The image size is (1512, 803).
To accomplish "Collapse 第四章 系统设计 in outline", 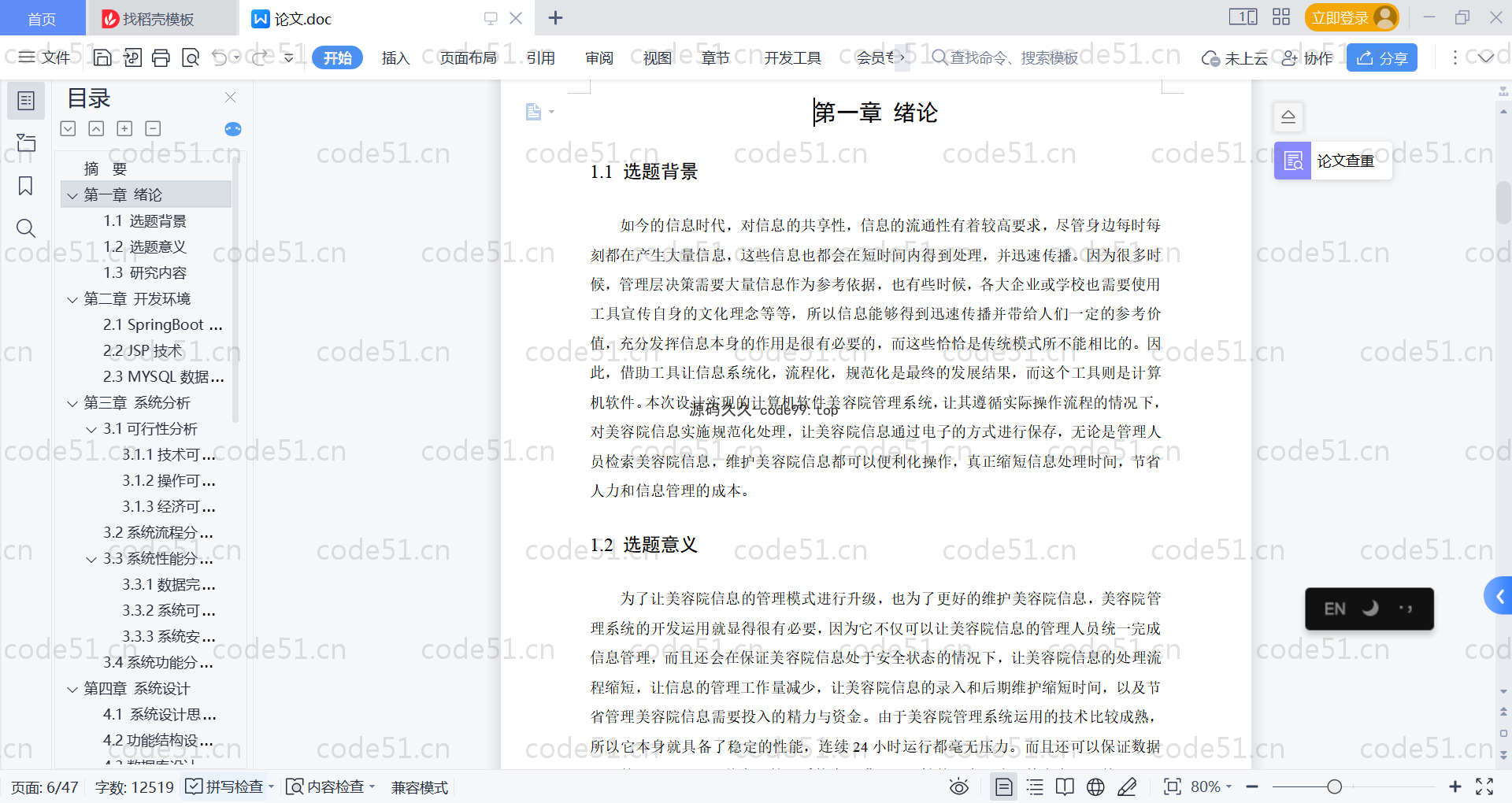I will 72,689.
